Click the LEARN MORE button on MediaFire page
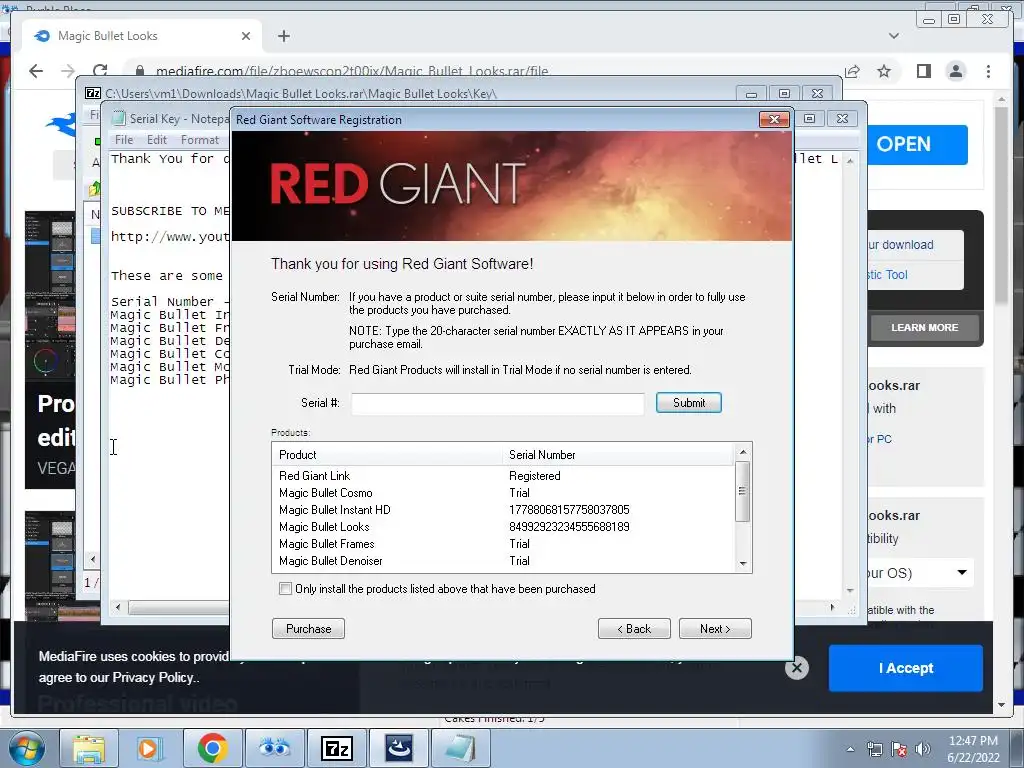Screen dimensions: 1024x768 [x=924, y=327]
